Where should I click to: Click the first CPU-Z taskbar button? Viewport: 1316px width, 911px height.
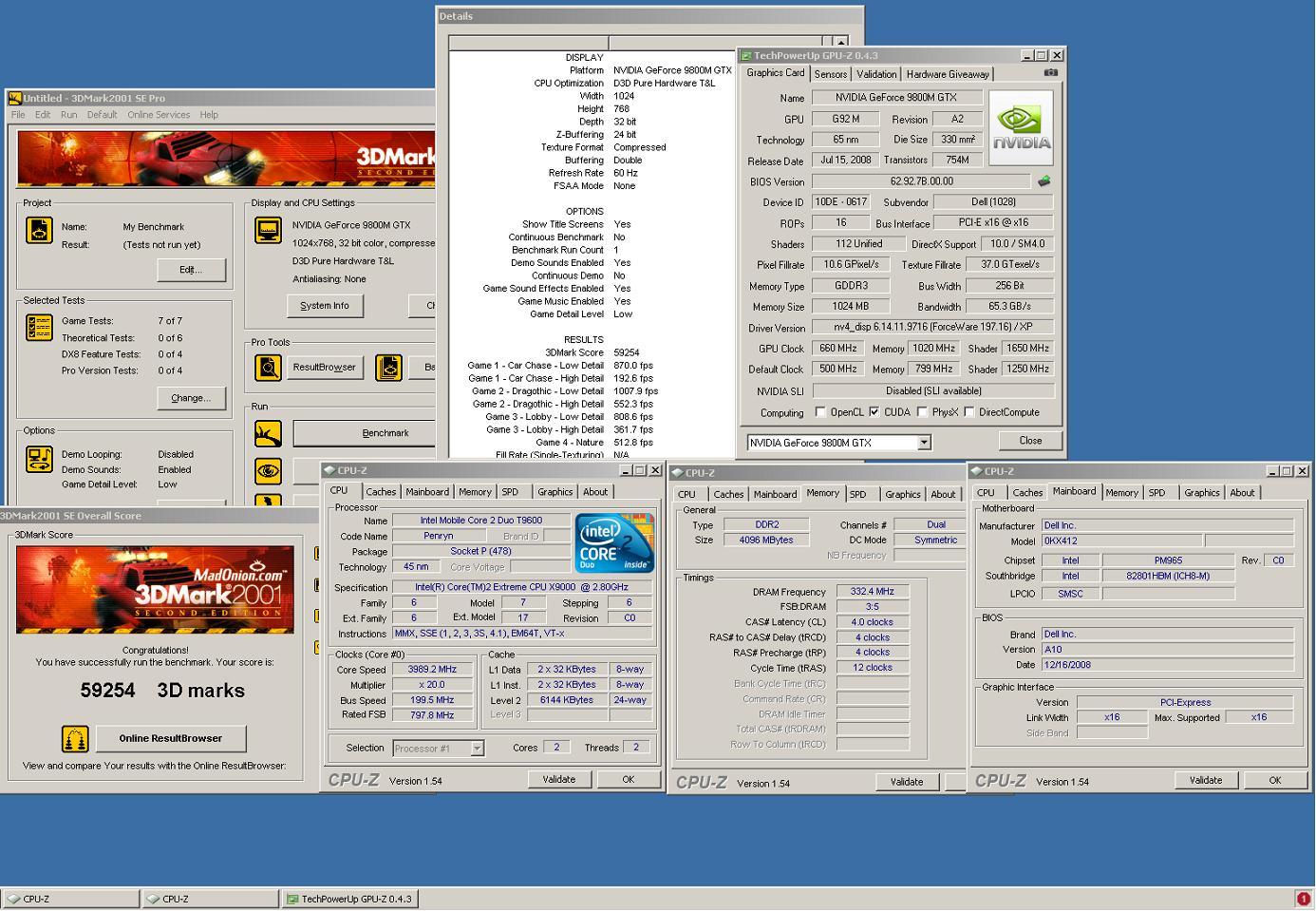point(70,899)
